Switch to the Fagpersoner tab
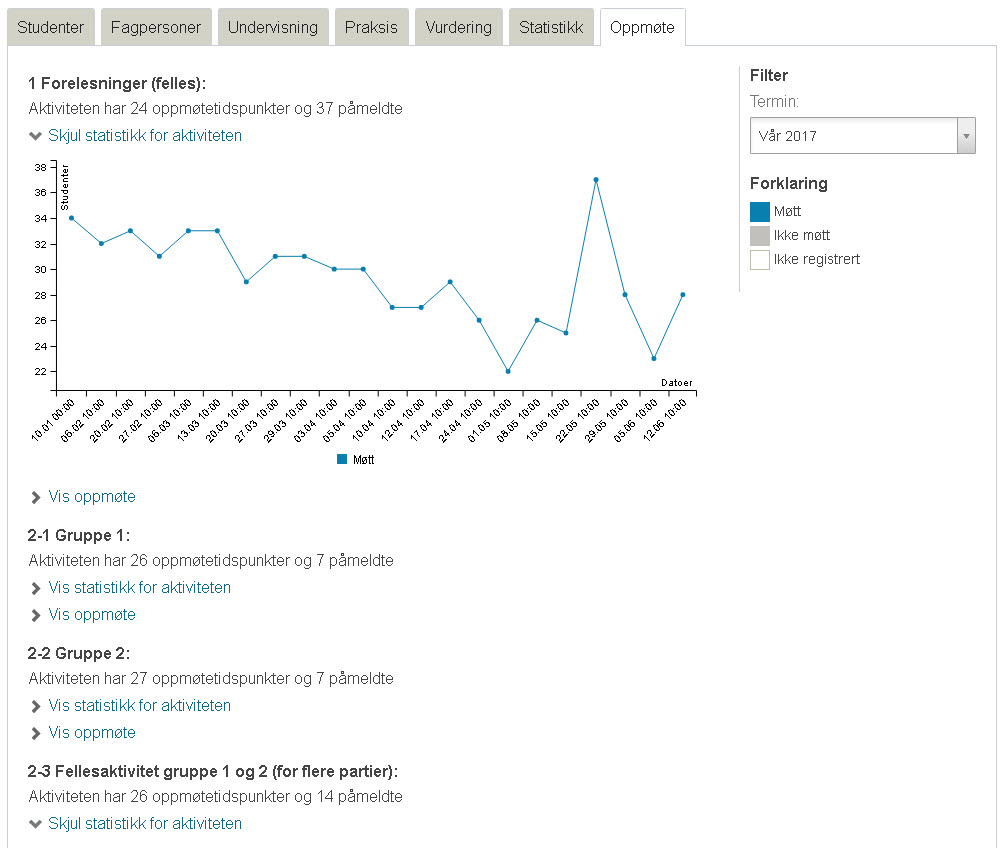This screenshot has width=1000, height=848. pyautogui.click(x=156, y=27)
